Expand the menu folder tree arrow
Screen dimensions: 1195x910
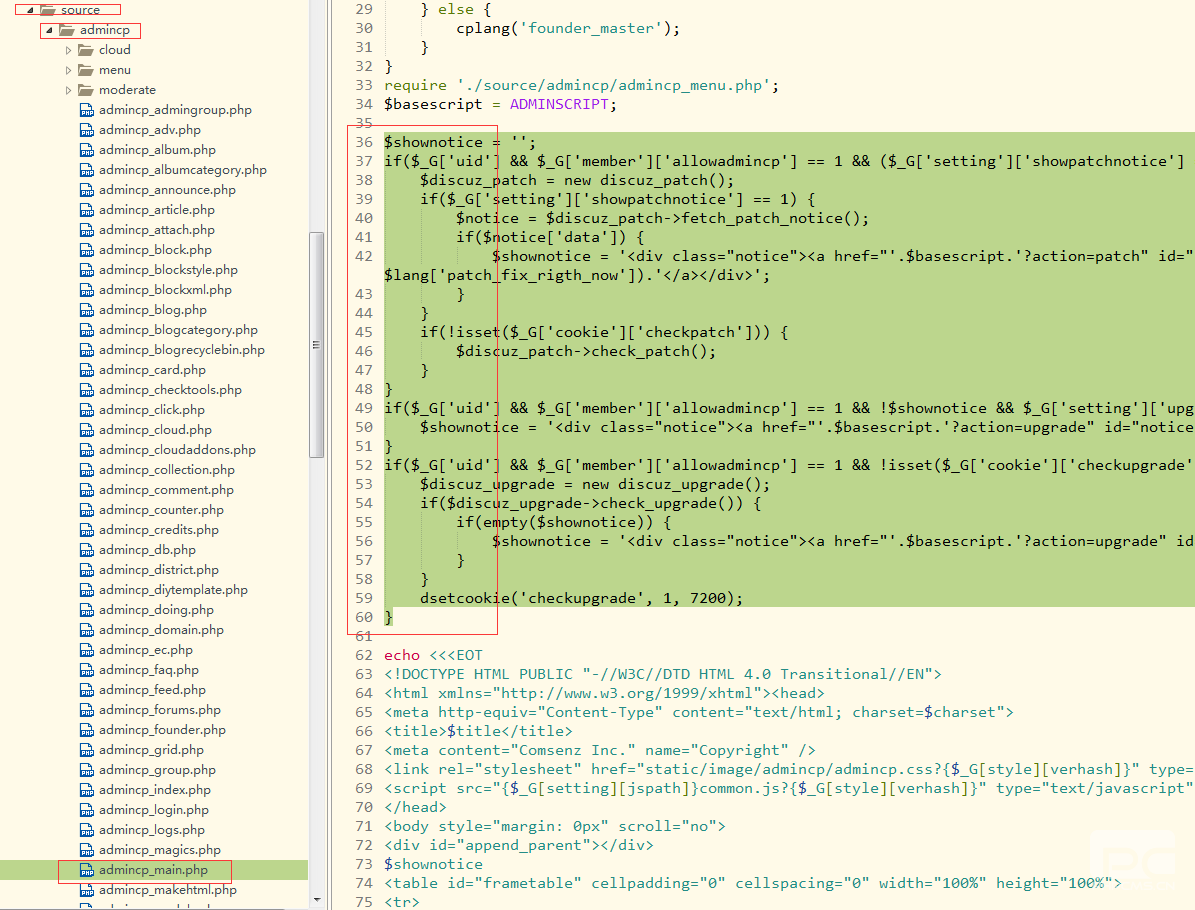pos(69,70)
